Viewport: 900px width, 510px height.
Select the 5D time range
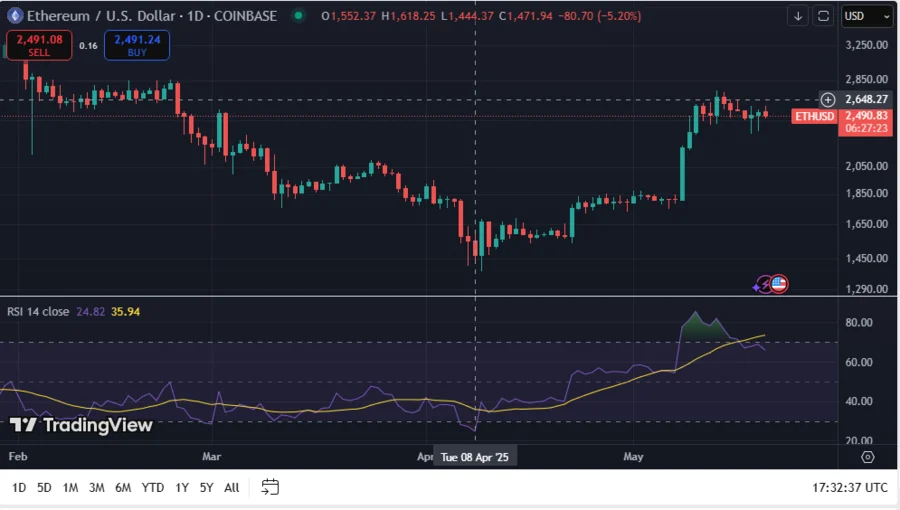click(44, 488)
